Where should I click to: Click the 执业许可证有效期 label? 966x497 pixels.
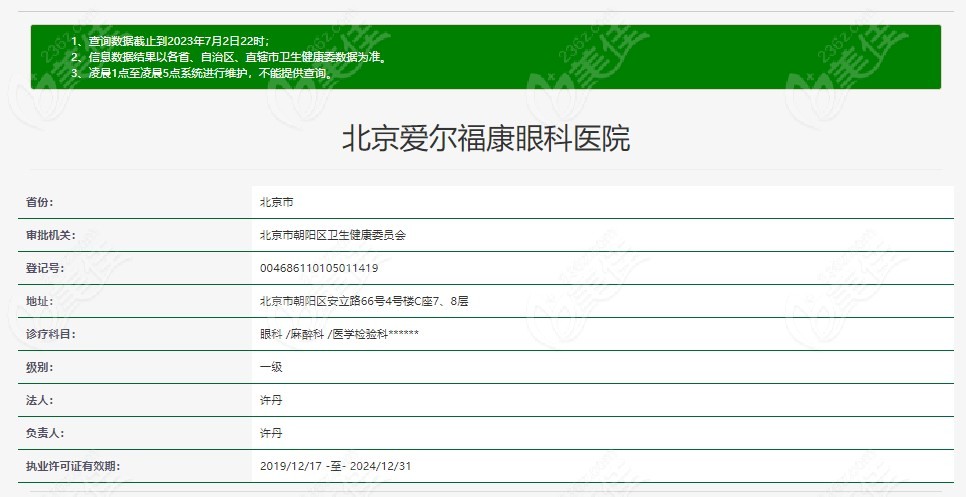[x=73, y=466]
